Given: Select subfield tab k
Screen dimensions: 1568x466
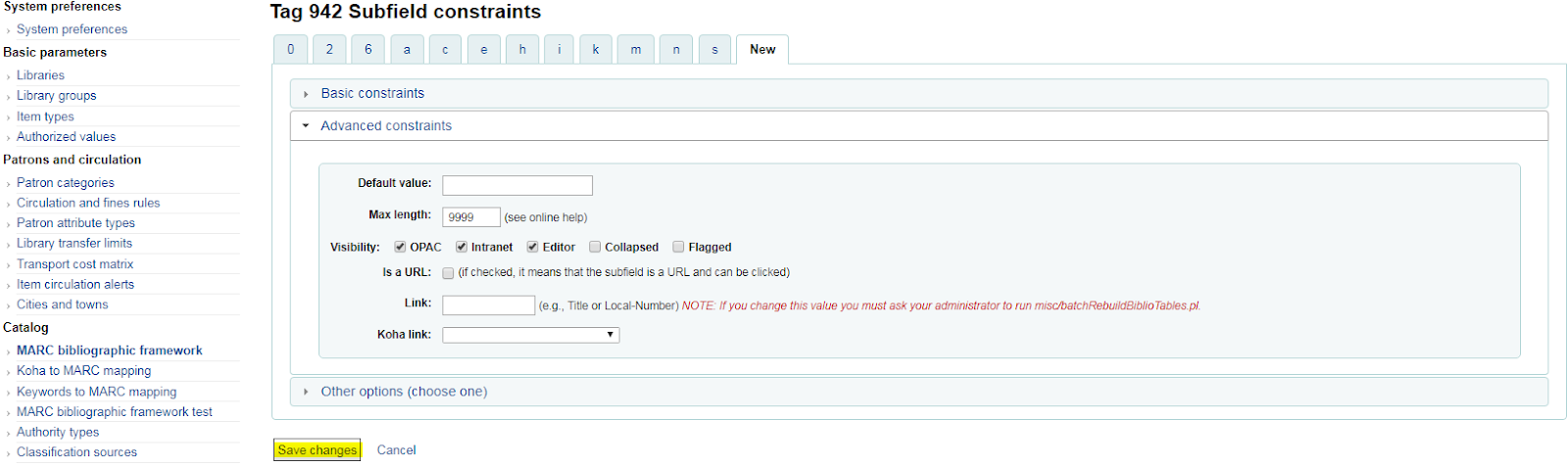Looking at the screenshot, I should coord(596,49).
